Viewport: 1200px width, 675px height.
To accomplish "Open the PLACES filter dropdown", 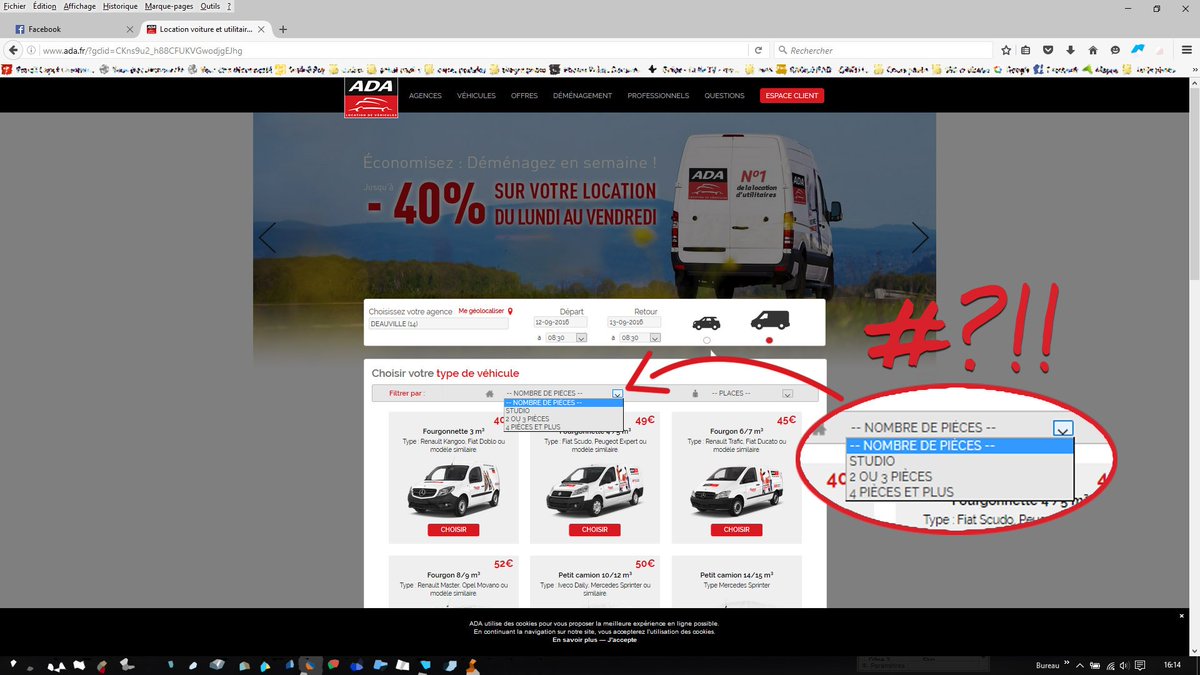I will [751, 393].
